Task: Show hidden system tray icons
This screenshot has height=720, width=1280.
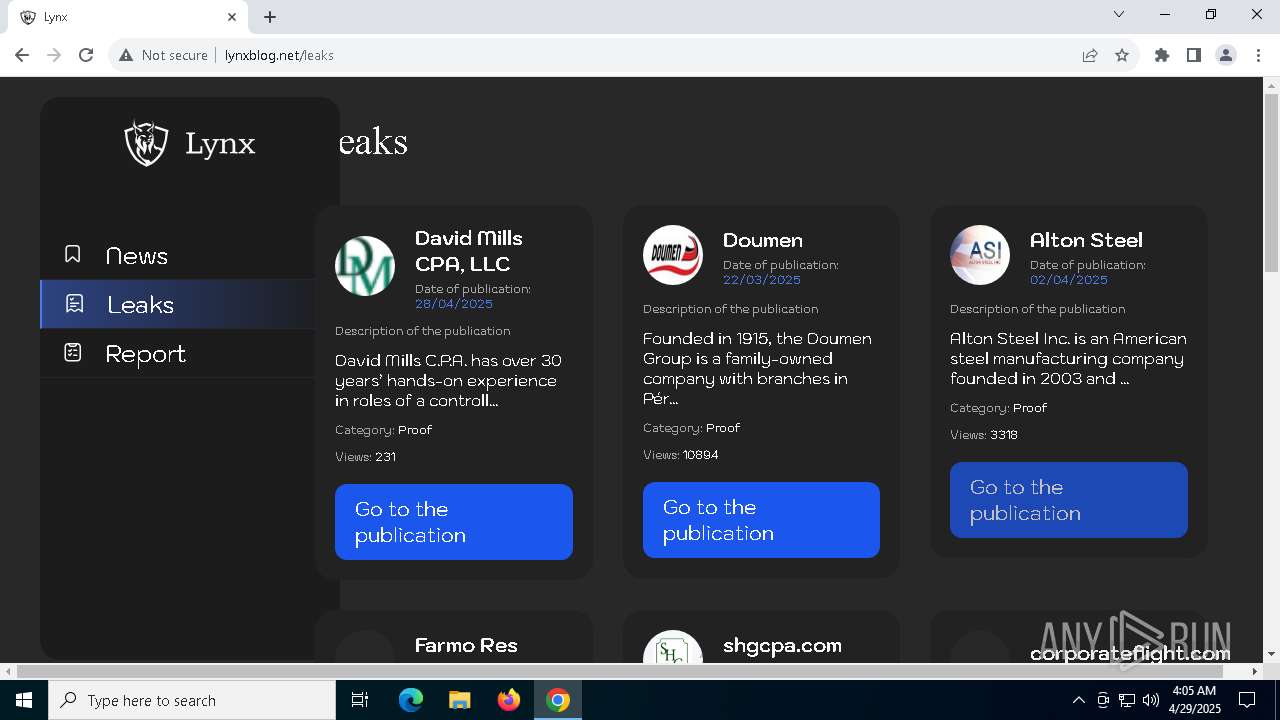Action: click(1078, 700)
